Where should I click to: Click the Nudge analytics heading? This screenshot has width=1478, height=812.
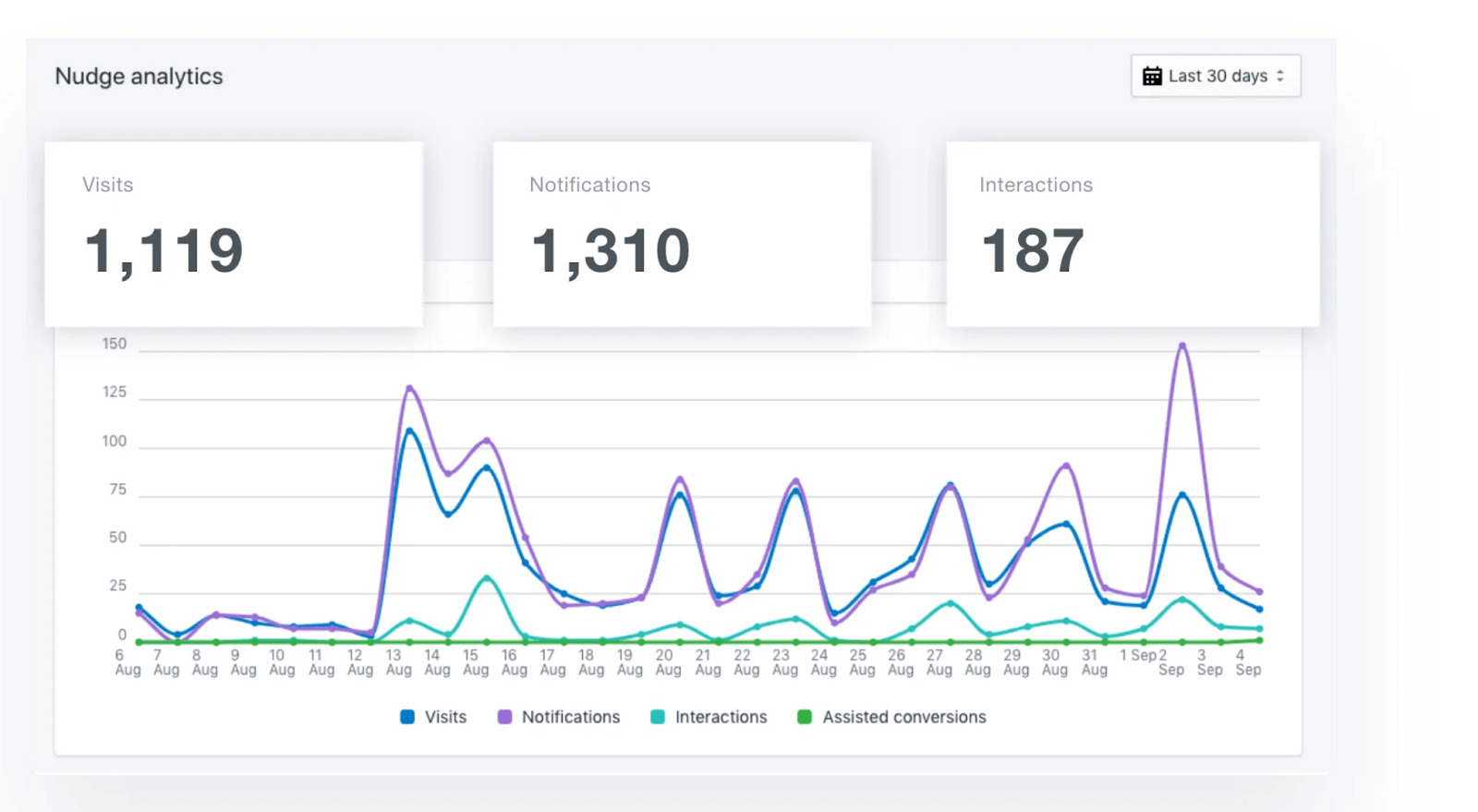pos(139,77)
